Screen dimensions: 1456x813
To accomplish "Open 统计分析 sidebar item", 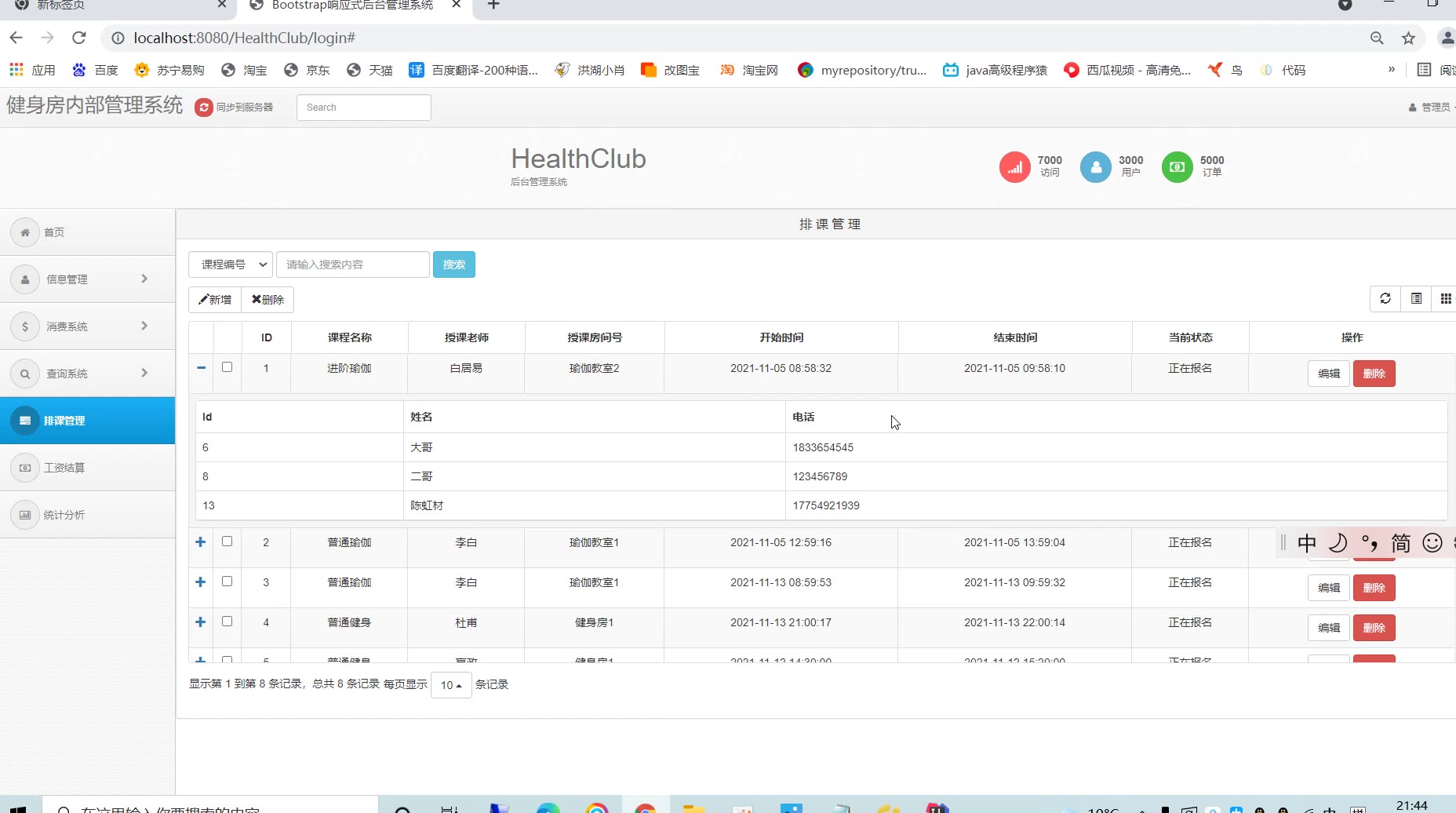I will pos(87,515).
